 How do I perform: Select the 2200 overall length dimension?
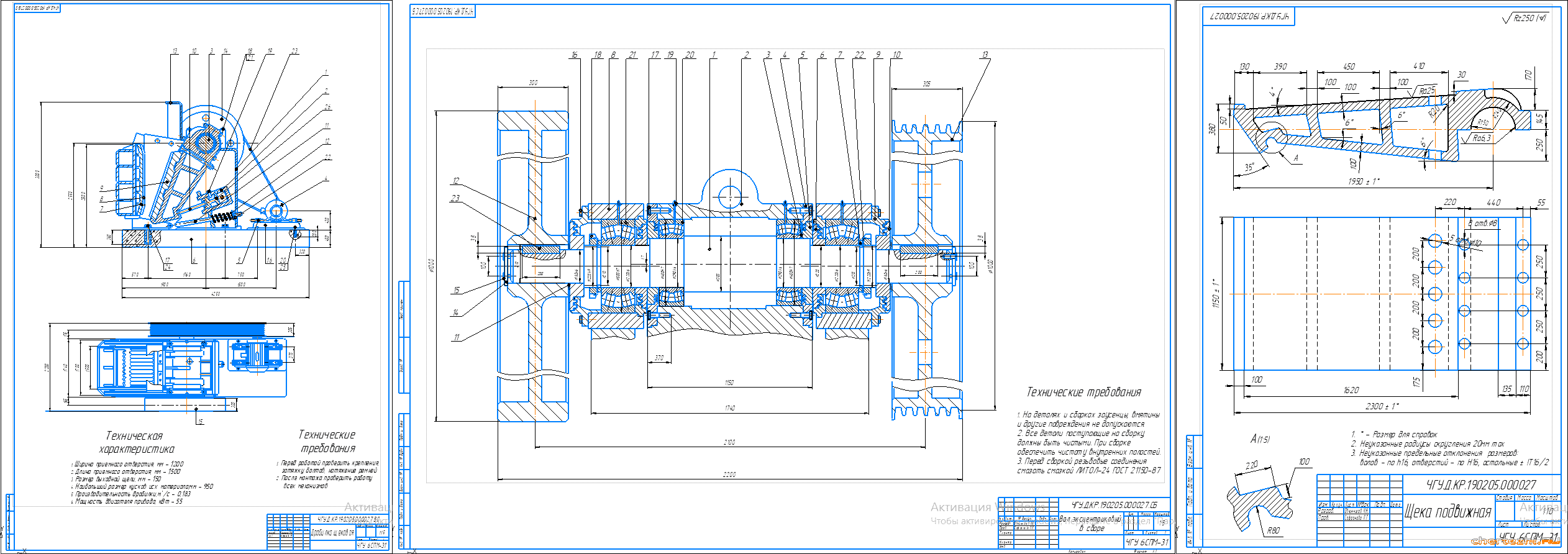click(x=729, y=475)
